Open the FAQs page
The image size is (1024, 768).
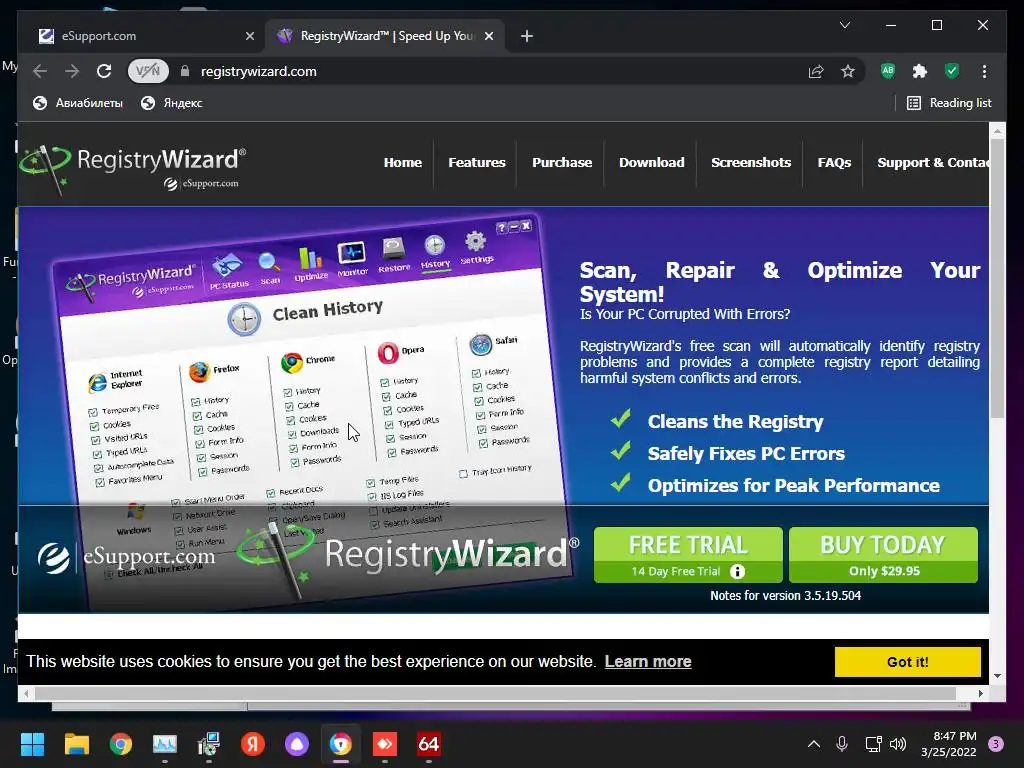click(x=834, y=163)
